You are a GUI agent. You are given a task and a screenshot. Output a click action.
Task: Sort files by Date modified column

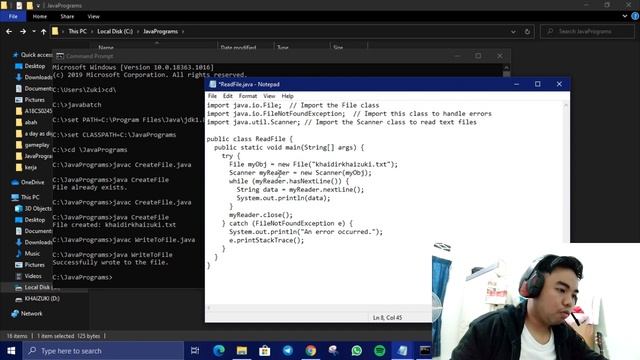pyautogui.click(x=238, y=48)
